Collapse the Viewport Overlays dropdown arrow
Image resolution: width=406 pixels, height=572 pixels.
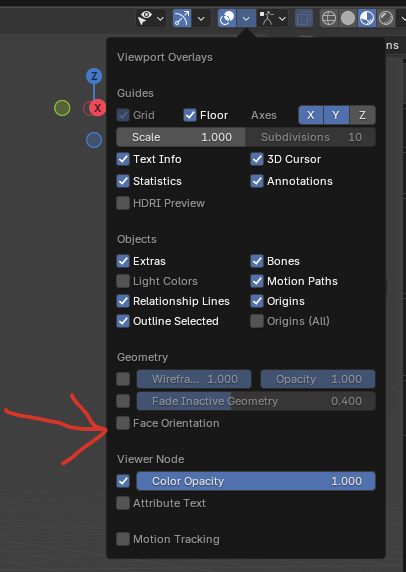(x=247, y=18)
